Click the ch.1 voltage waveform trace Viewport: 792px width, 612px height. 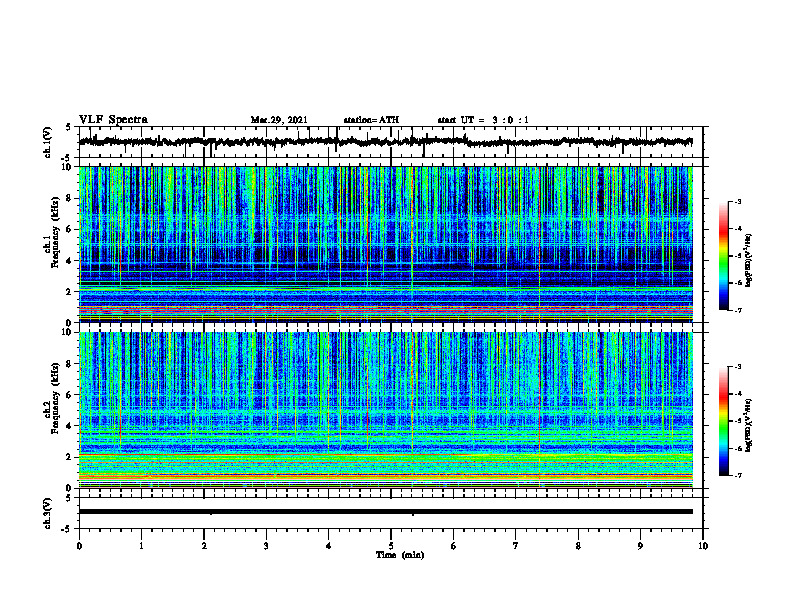[385, 142]
